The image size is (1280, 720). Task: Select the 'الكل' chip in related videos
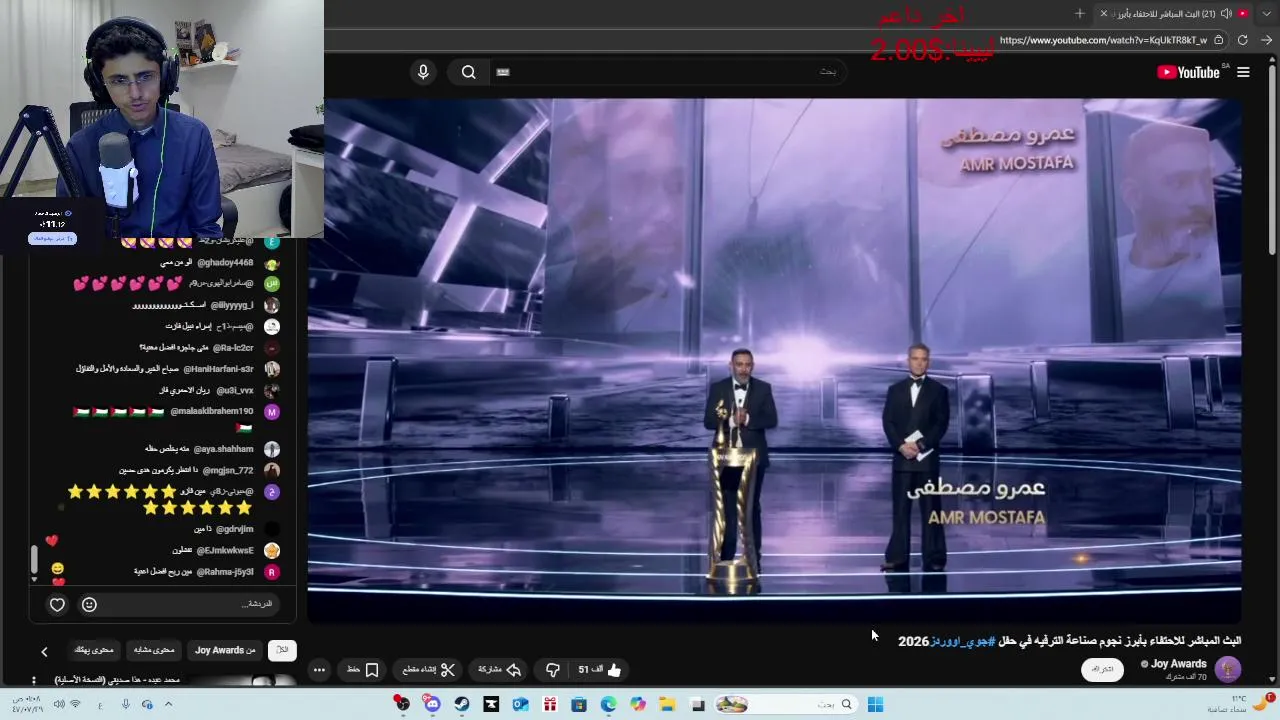coord(282,650)
